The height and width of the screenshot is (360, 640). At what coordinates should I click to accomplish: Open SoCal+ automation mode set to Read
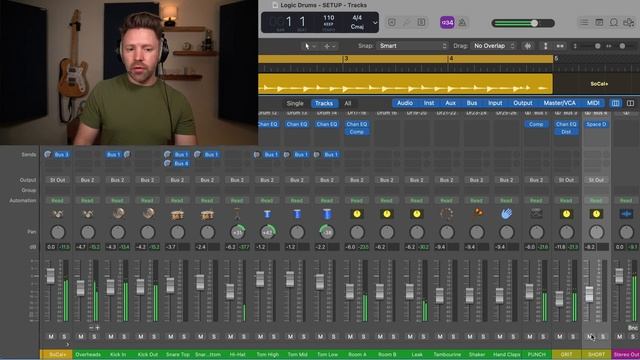tap(58, 200)
